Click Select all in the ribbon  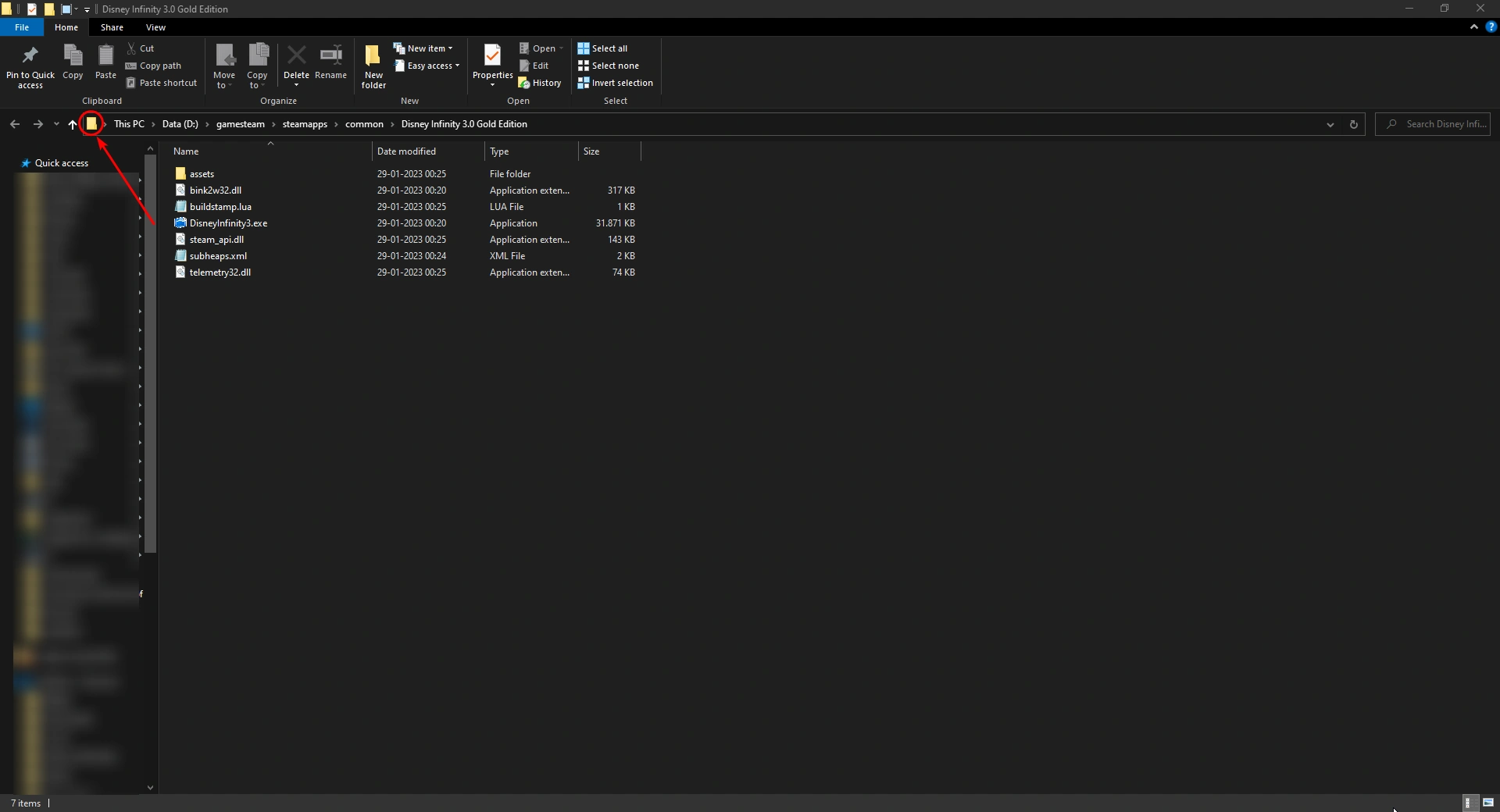pyautogui.click(x=602, y=48)
